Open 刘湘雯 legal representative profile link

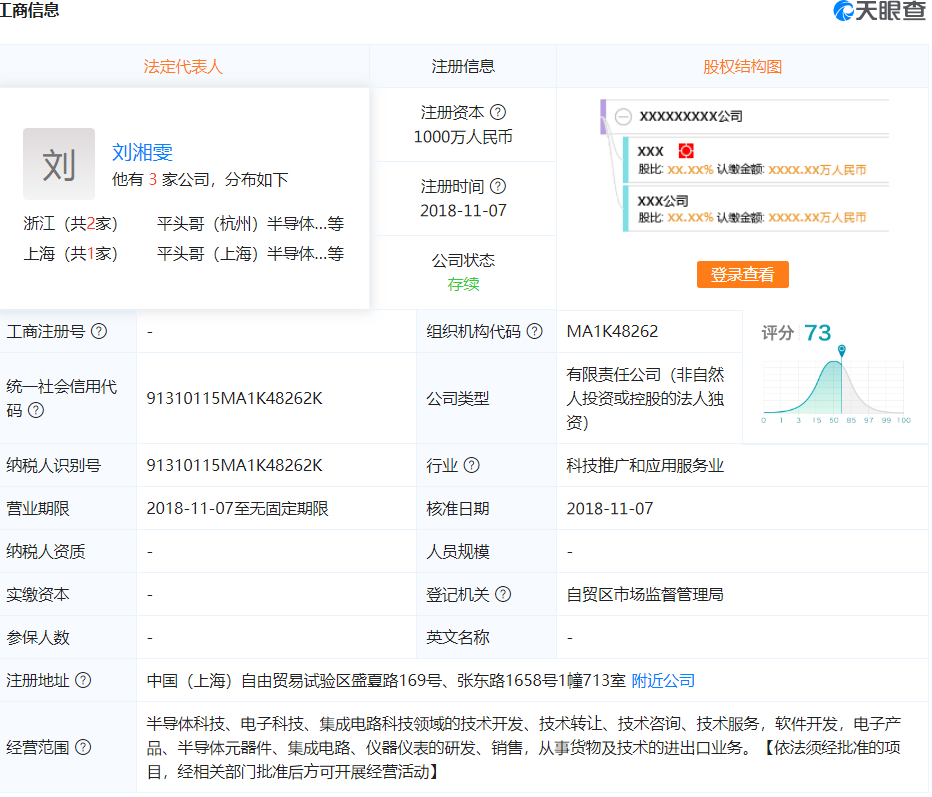(x=142, y=152)
